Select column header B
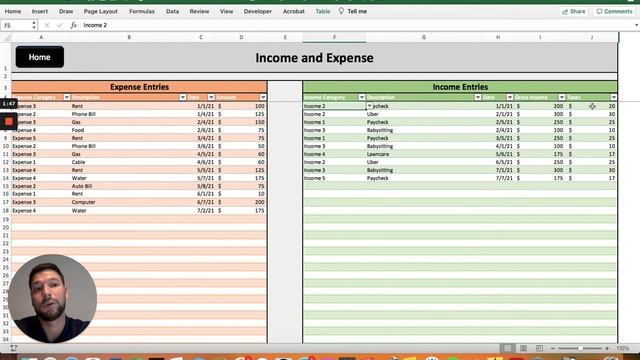The width and height of the screenshot is (640, 360). coord(129,37)
